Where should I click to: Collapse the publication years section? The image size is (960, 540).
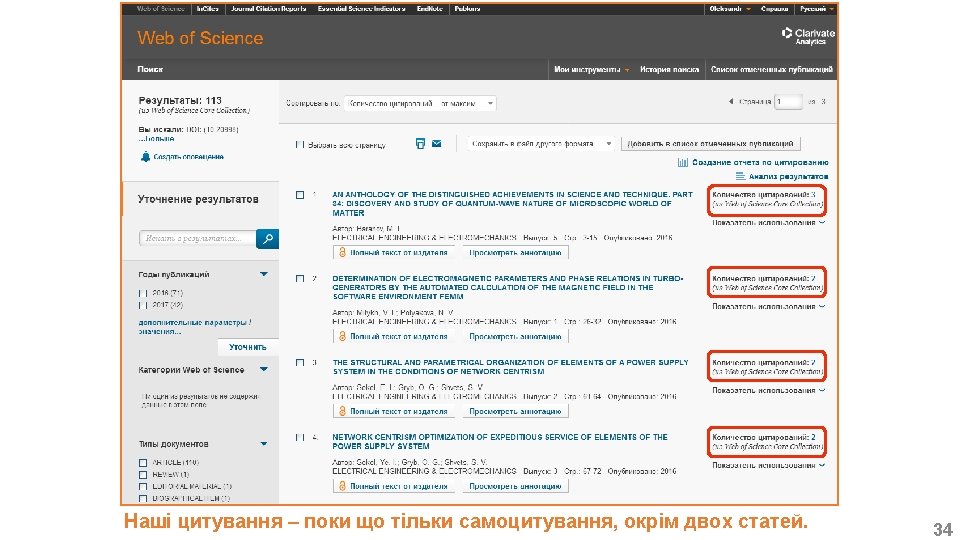pos(264,274)
